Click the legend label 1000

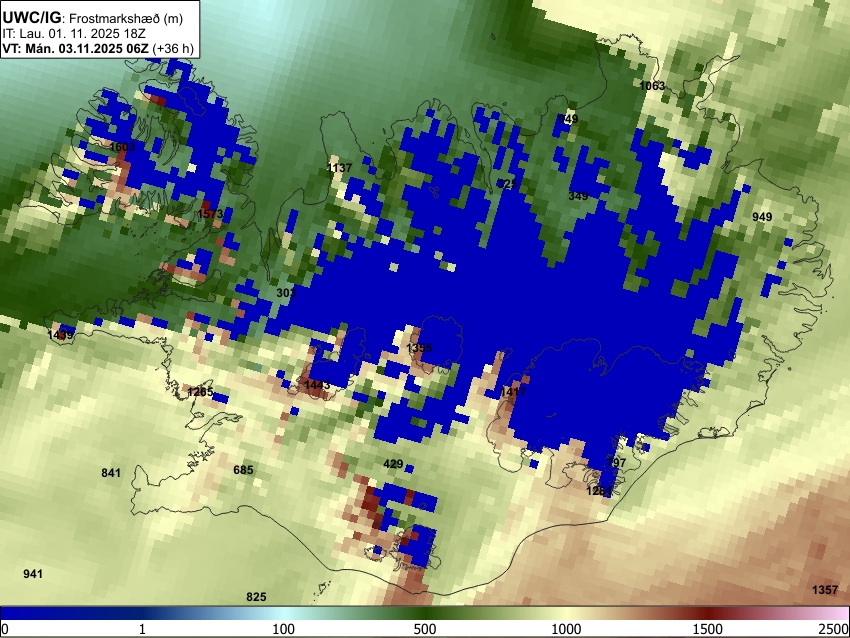(566, 629)
